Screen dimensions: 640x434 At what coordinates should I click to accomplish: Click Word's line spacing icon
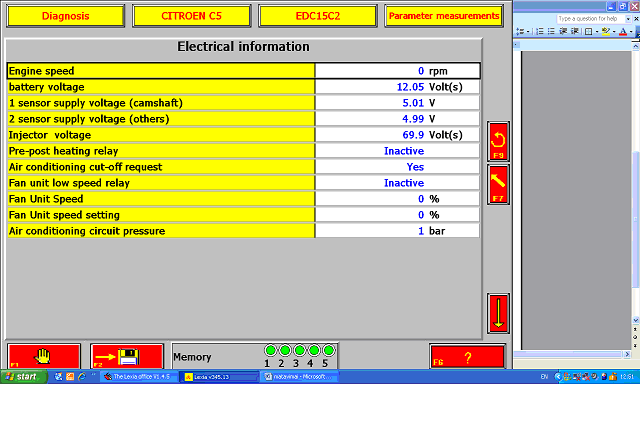click(520, 31)
